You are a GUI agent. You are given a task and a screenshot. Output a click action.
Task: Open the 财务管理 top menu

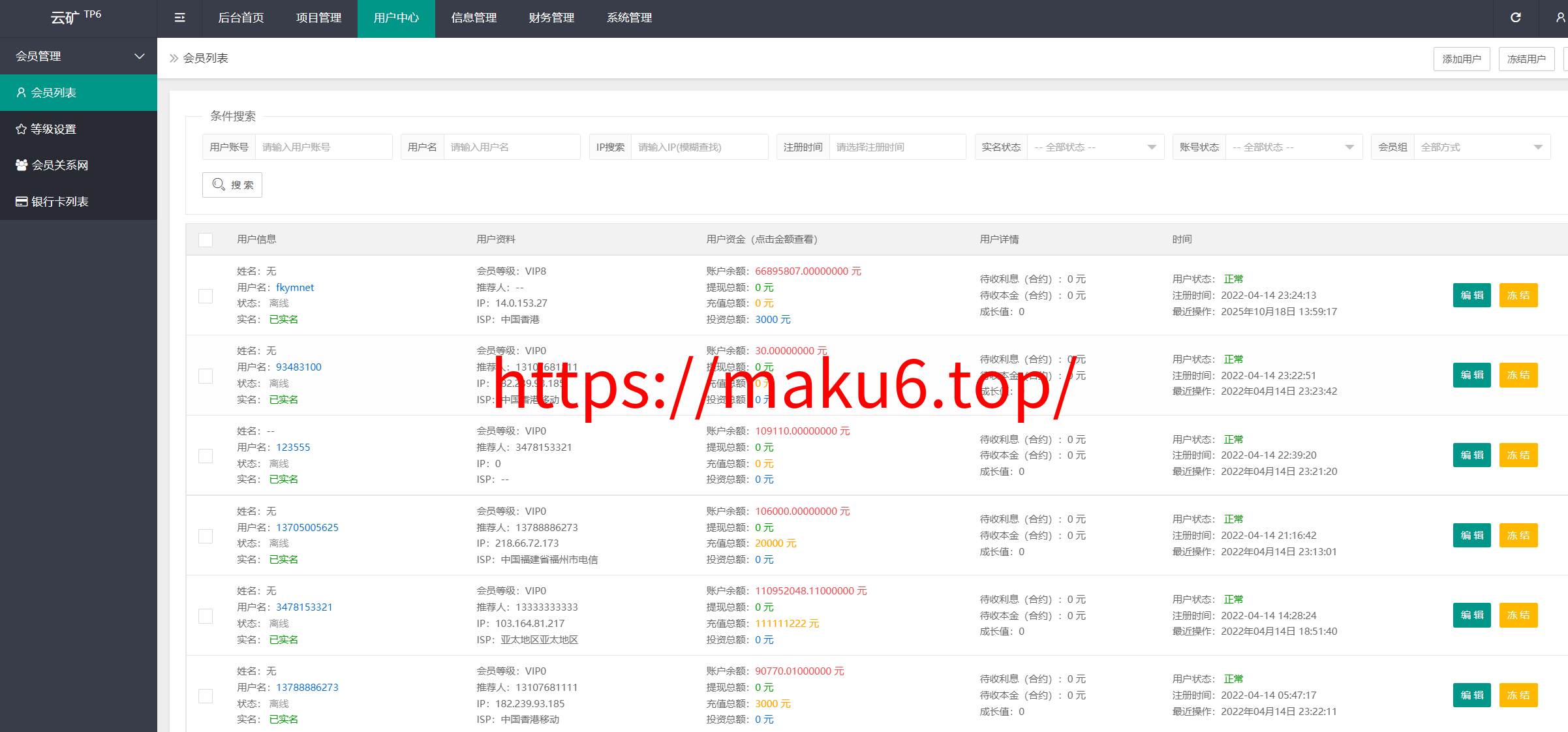pos(551,18)
